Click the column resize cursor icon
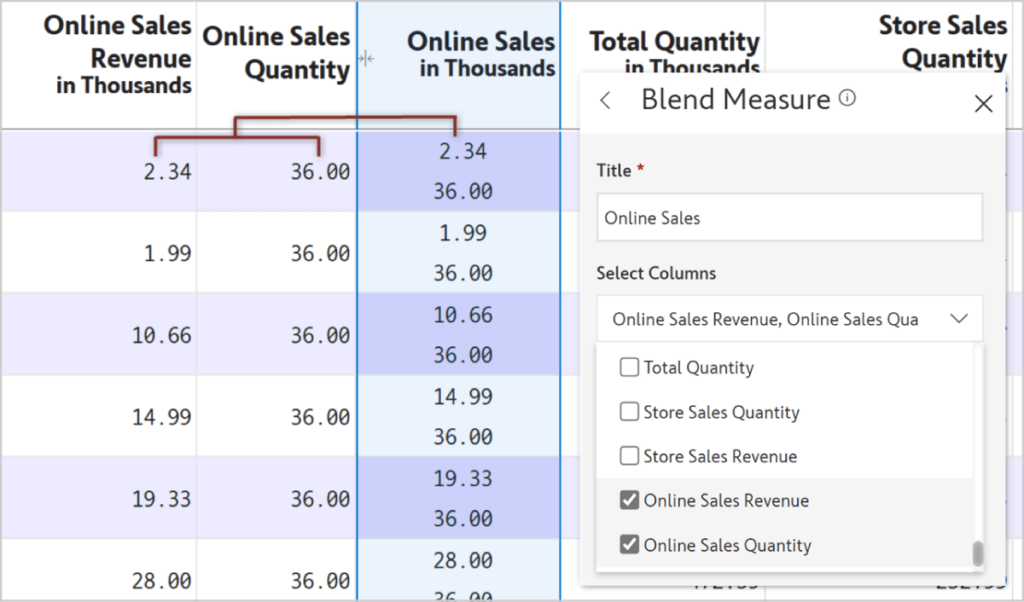This screenshot has height=602, width=1024. 366,59
